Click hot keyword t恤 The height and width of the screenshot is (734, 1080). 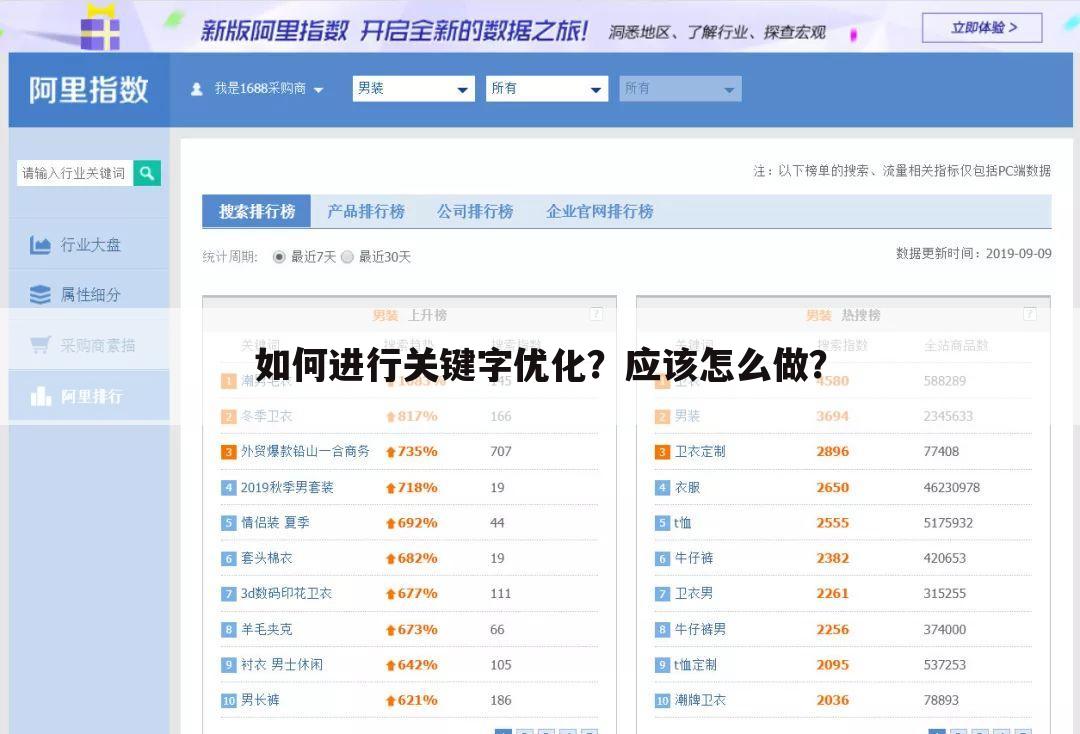683,523
